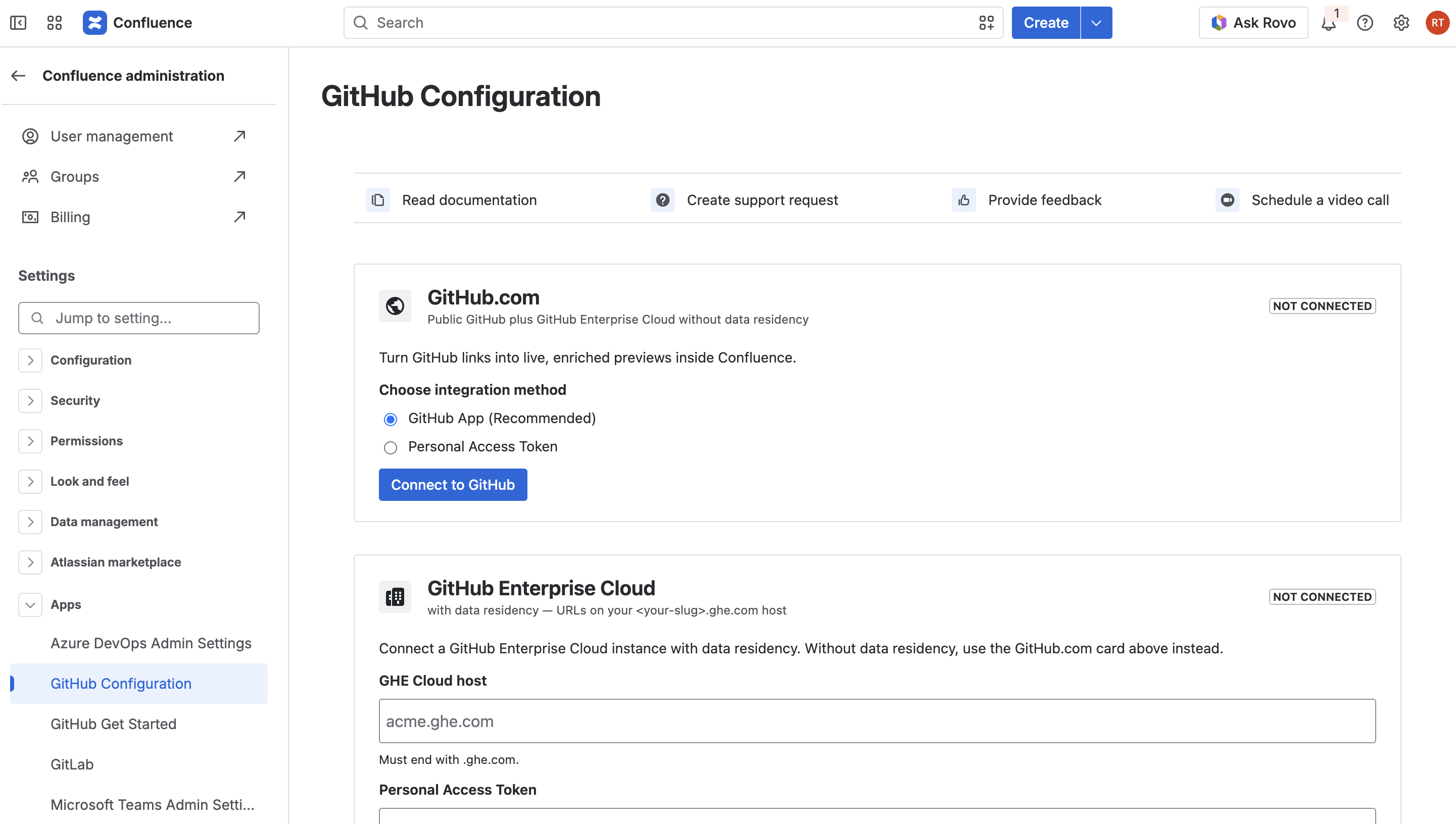The width and height of the screenshot is (1456, 824).
Task: Click the Provide feedback thumbs-up icon
Action: click(963, 200)
